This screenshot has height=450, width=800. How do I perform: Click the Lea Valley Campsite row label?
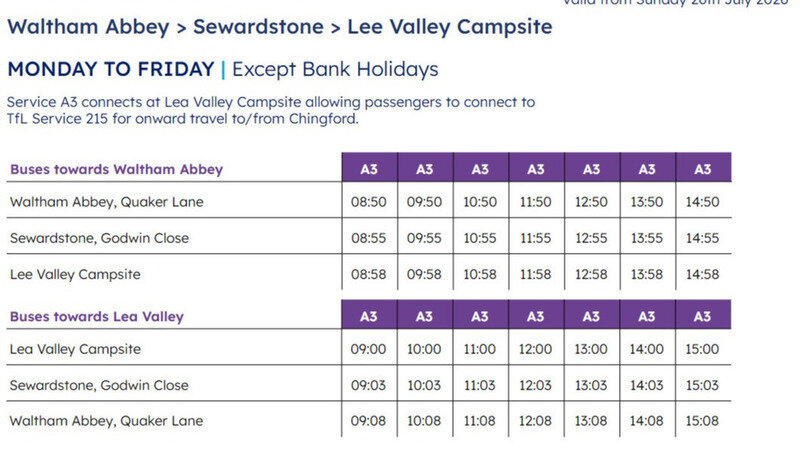pyautogui.click(x=75, y=349)
